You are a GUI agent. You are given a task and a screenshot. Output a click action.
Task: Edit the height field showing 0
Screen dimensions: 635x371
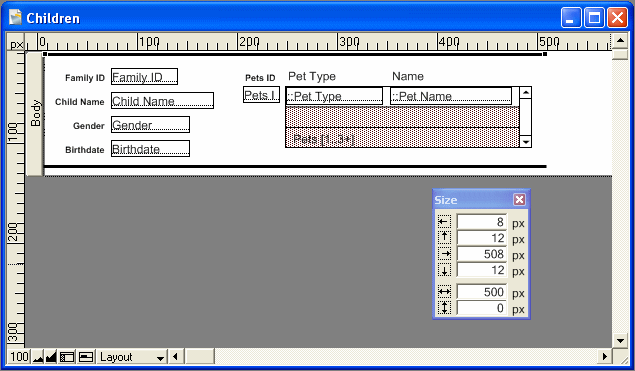pyautogui.click(x=482, y=308)
